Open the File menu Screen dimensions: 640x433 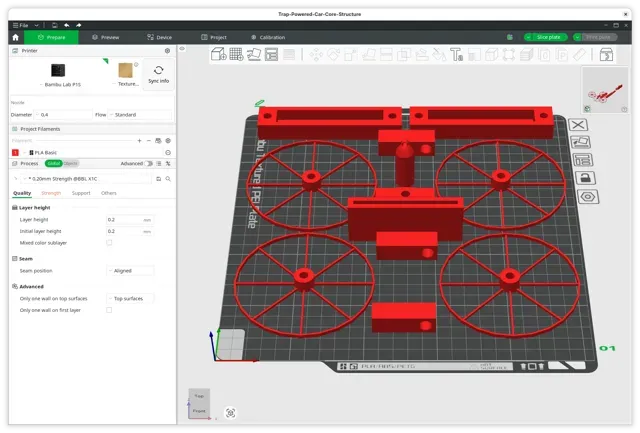click(x=20, y=25)
